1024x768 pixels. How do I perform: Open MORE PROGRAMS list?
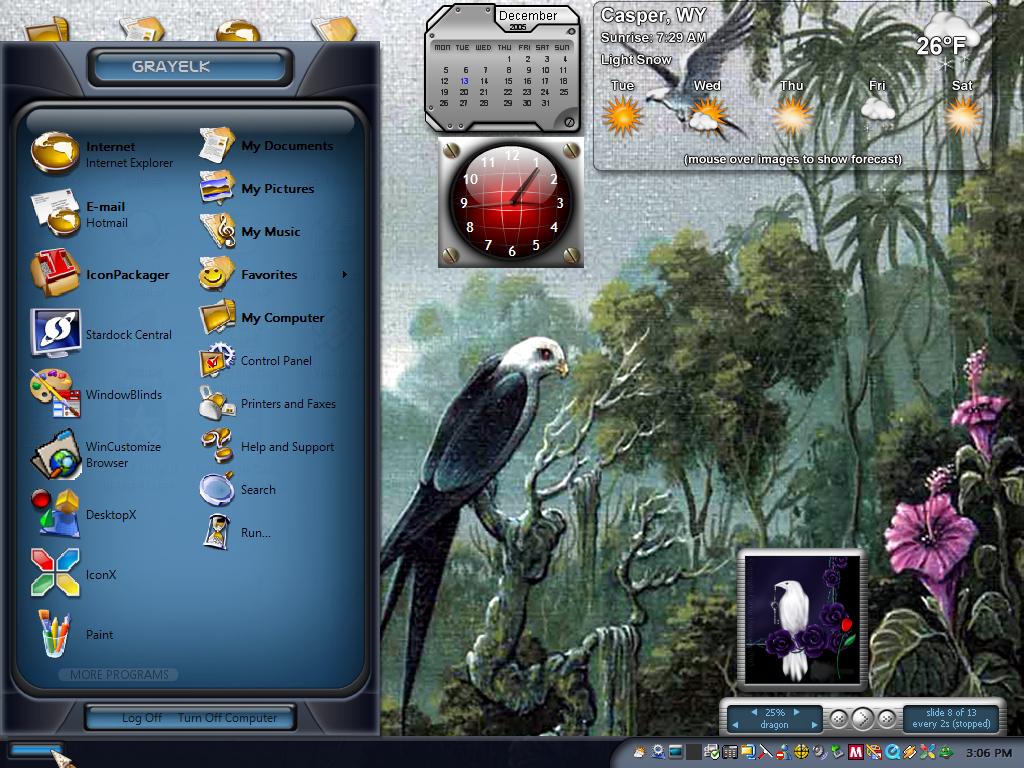(119, 675)
